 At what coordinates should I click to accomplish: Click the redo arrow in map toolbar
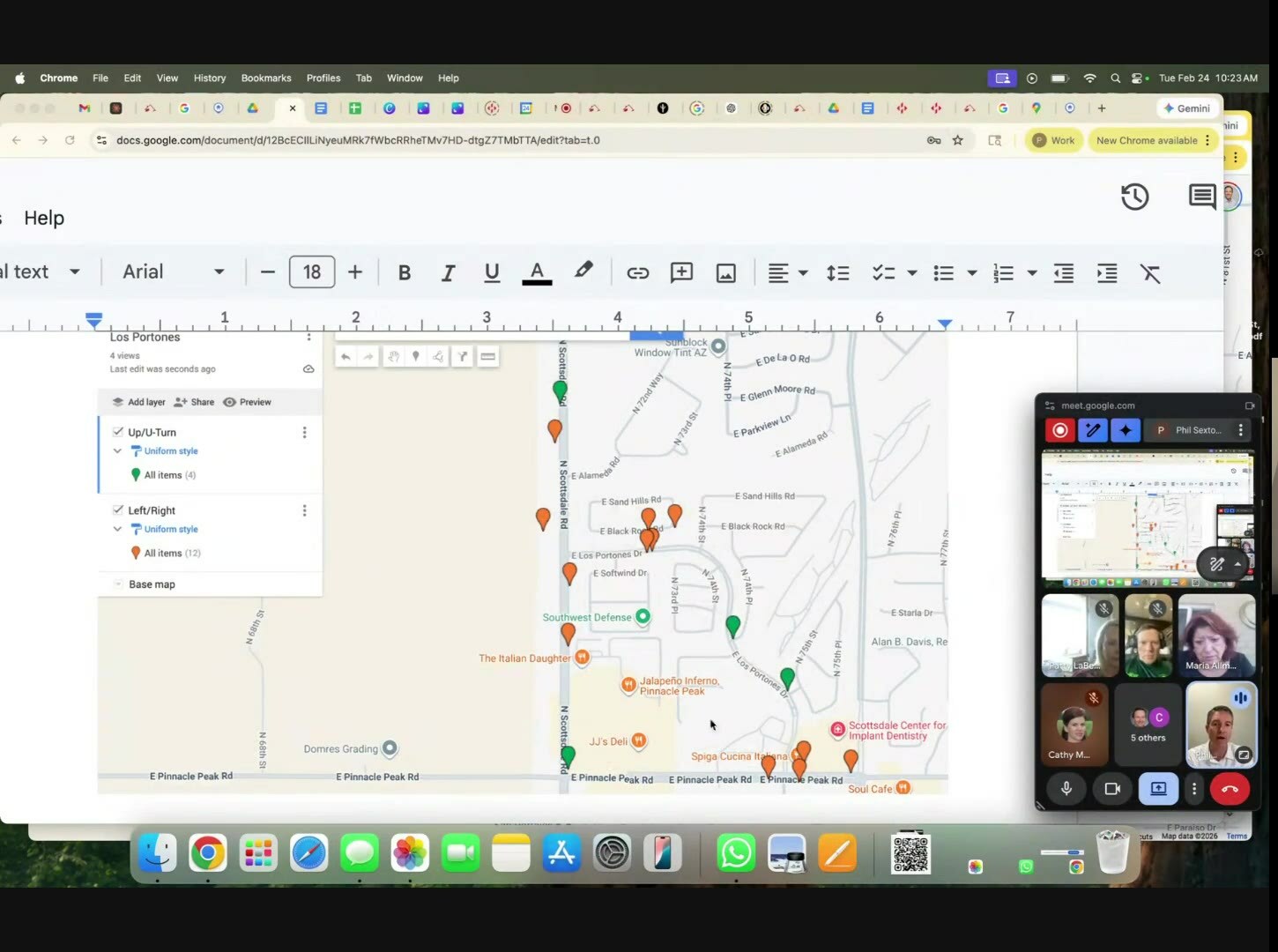[x=368, y=356]
